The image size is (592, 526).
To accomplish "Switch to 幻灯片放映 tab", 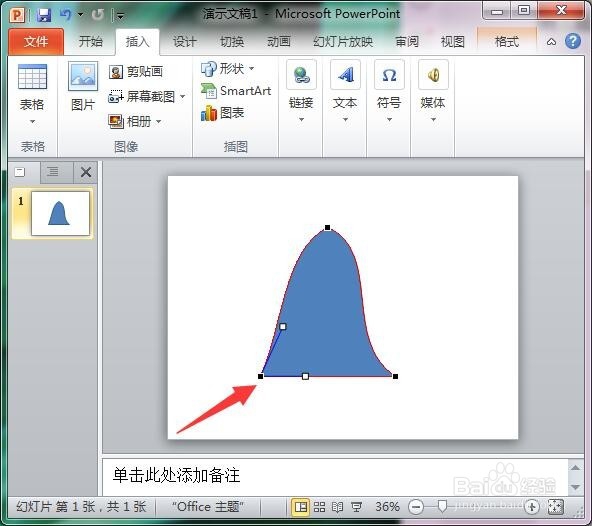I will pyautogui.click(x=343, y=42).
